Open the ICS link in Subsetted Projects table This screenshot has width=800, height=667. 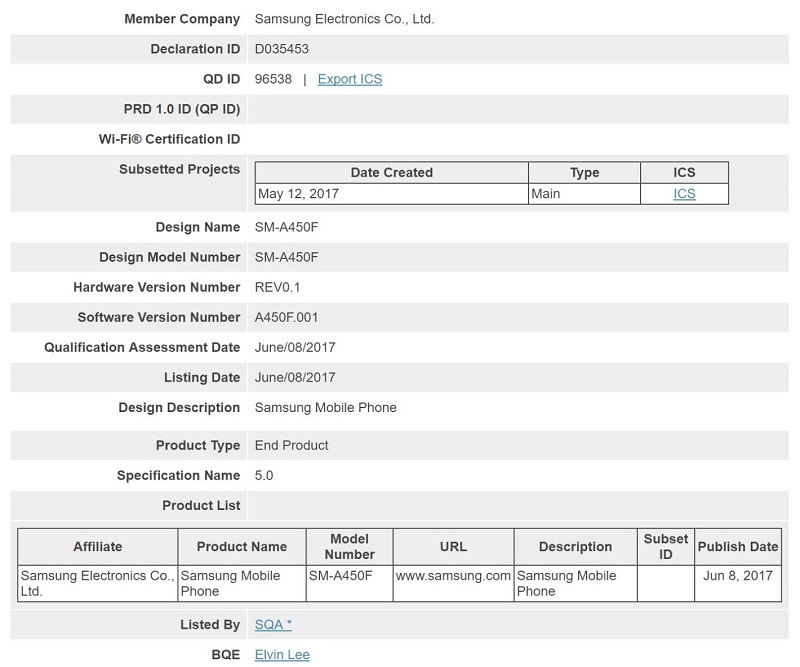(x=684, y=194)
